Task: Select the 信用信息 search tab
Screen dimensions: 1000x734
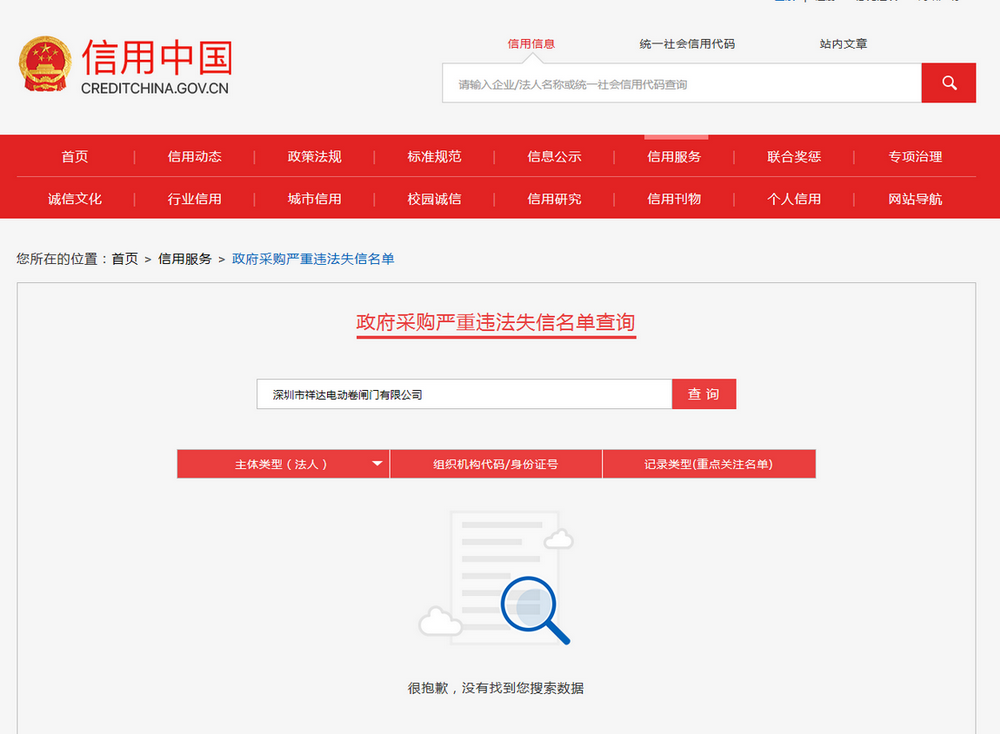Action: [531, 44]
